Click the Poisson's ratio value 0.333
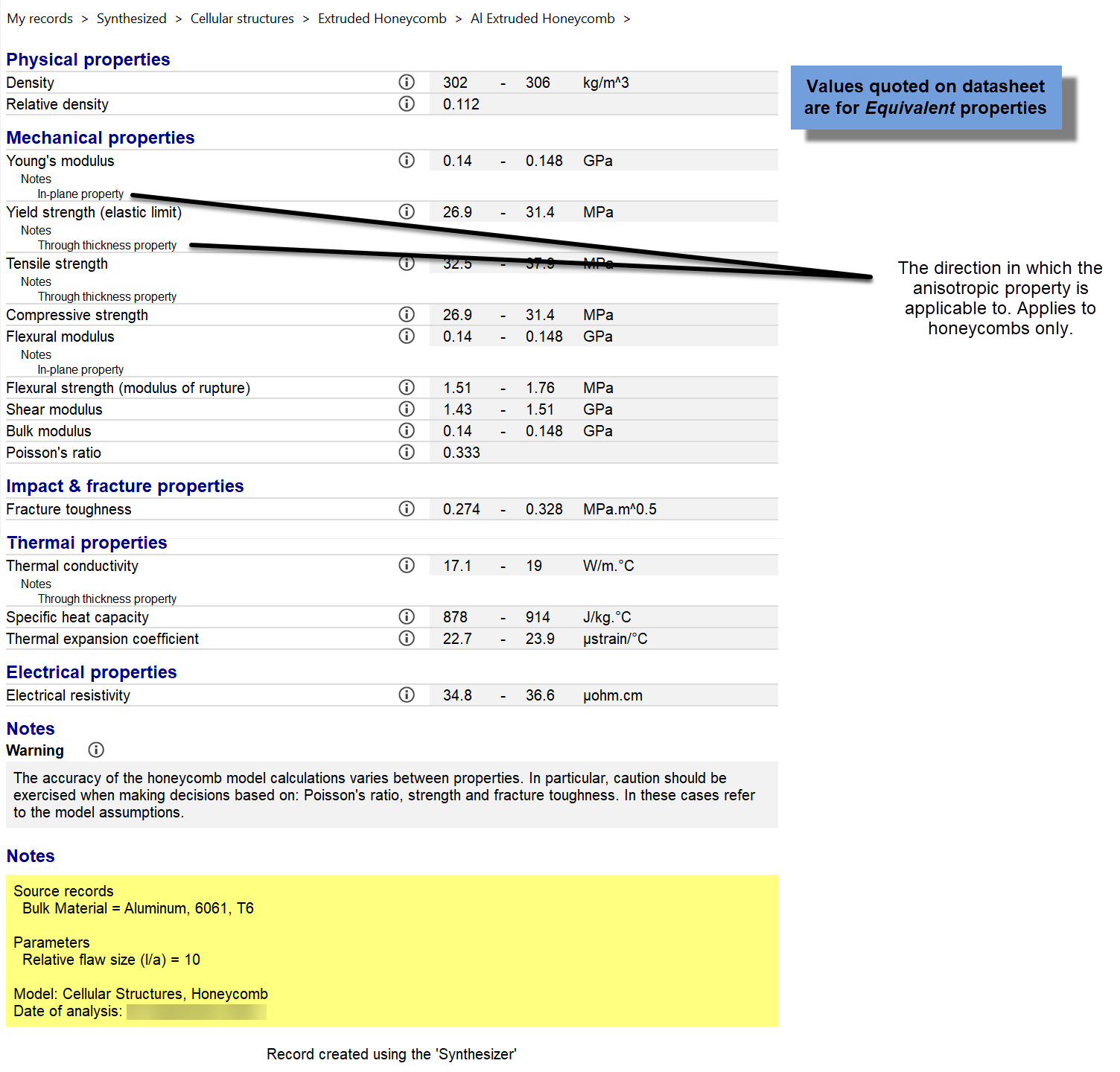 coord(462,453)
